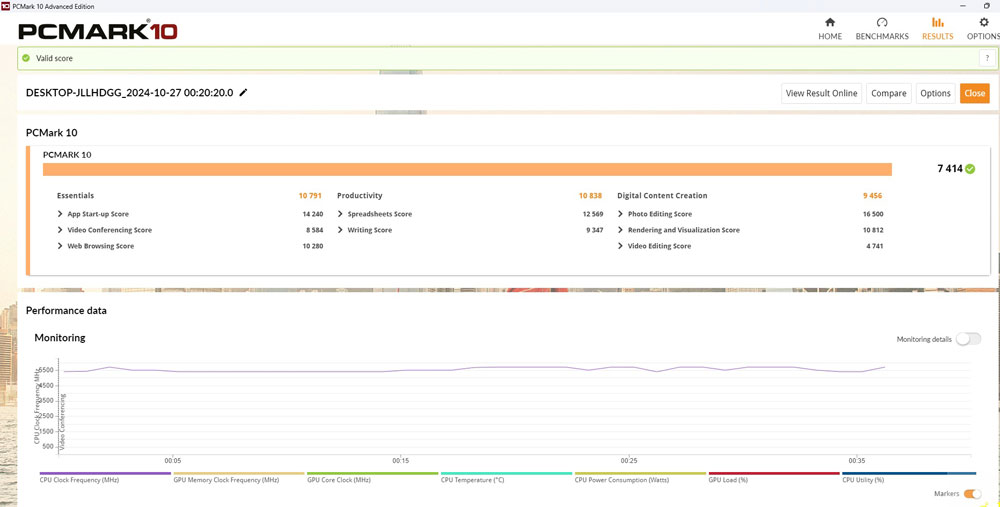
Task: Toggle the Monitoring details switch
Action: point(968,339)
